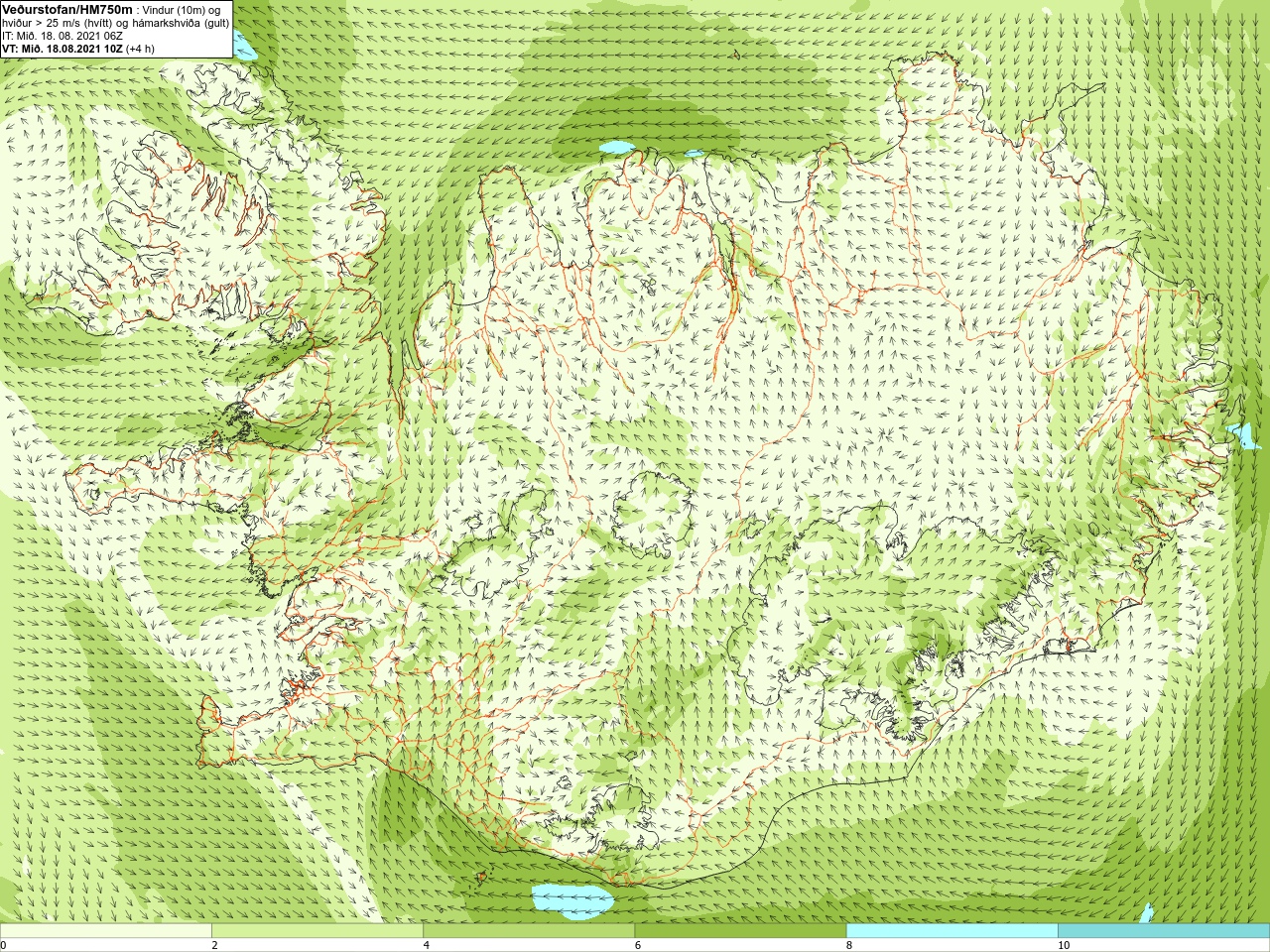Click the dark green 6–8 color scale segment

740,931
